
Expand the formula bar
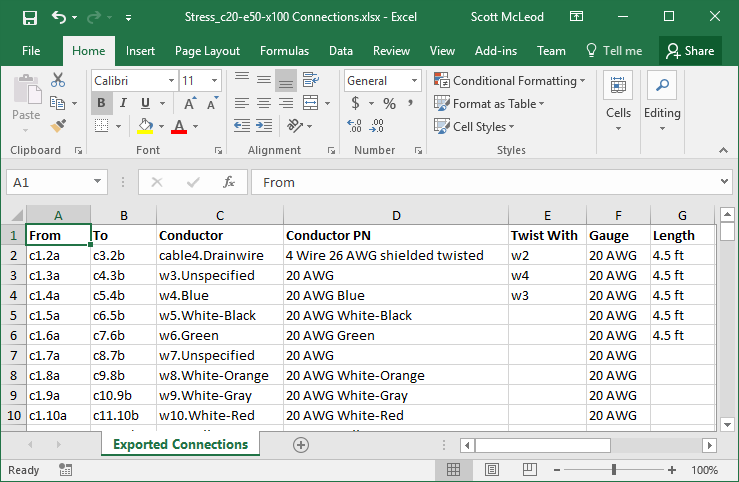pyautogui.click(x=724, y=181)
